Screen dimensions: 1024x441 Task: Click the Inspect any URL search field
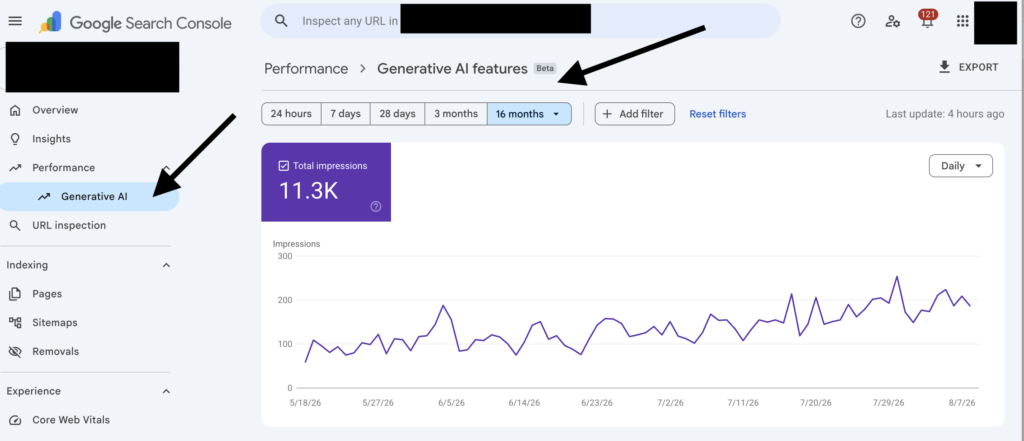(x=520, y=21)
